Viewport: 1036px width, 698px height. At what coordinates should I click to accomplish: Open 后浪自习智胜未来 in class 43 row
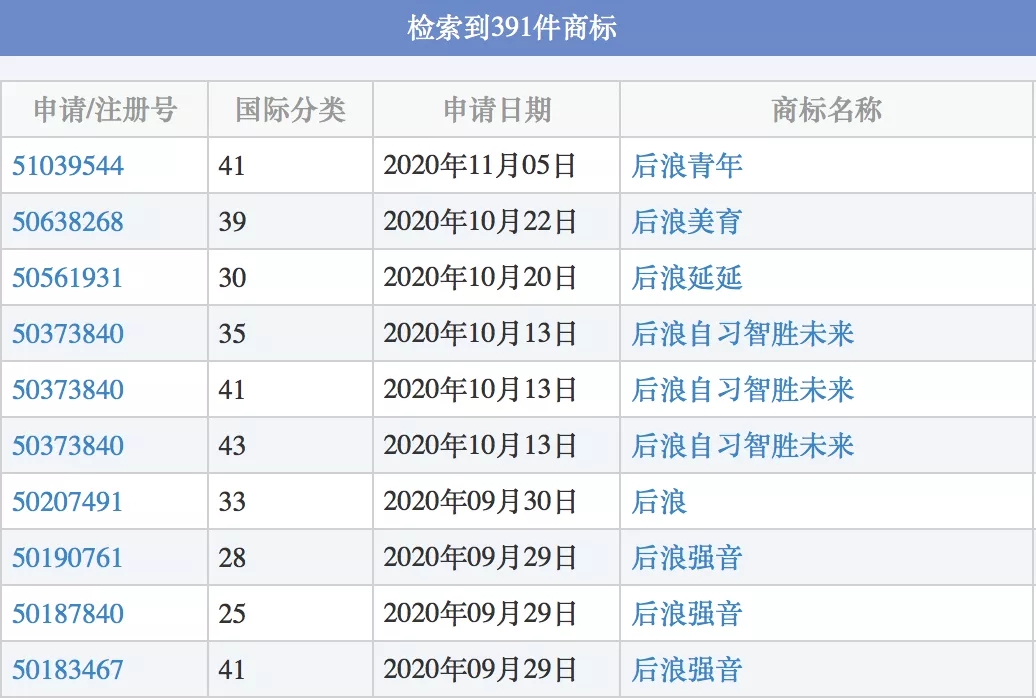coord(743,446)
